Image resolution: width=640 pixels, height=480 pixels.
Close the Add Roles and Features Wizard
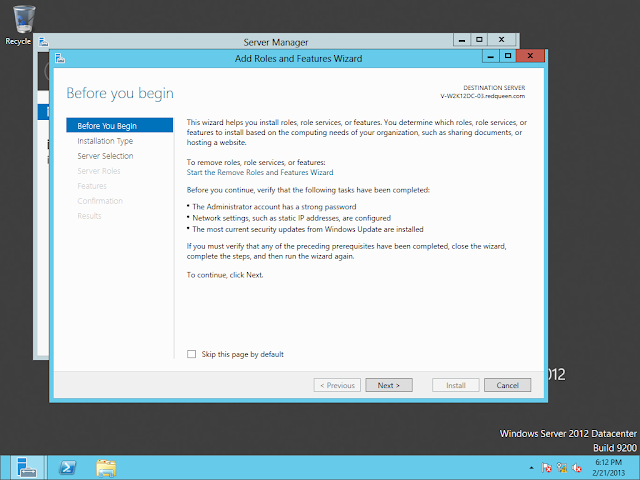(x=530, y=56)
